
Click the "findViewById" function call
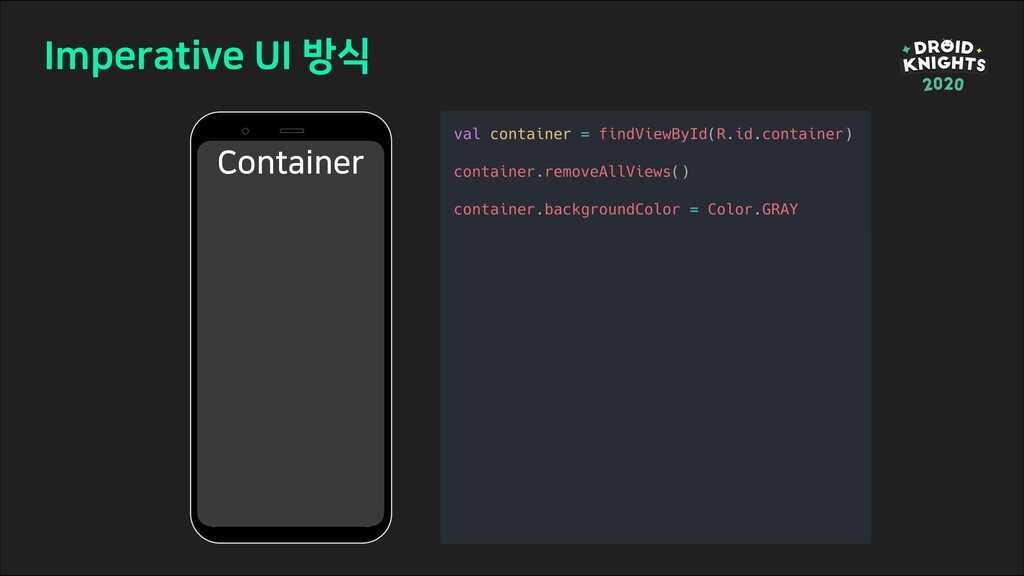pyautogui.click(x=652, y=134)
